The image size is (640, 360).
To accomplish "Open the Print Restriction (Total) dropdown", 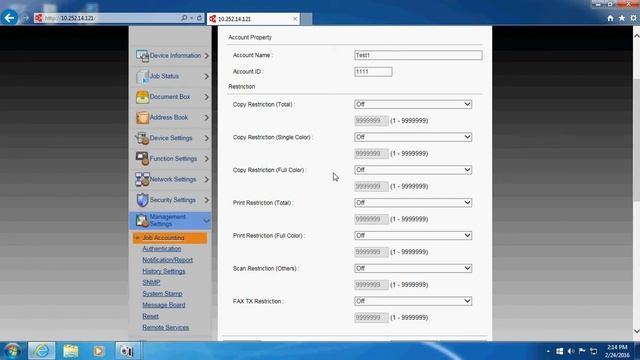I will coord(413,203).
